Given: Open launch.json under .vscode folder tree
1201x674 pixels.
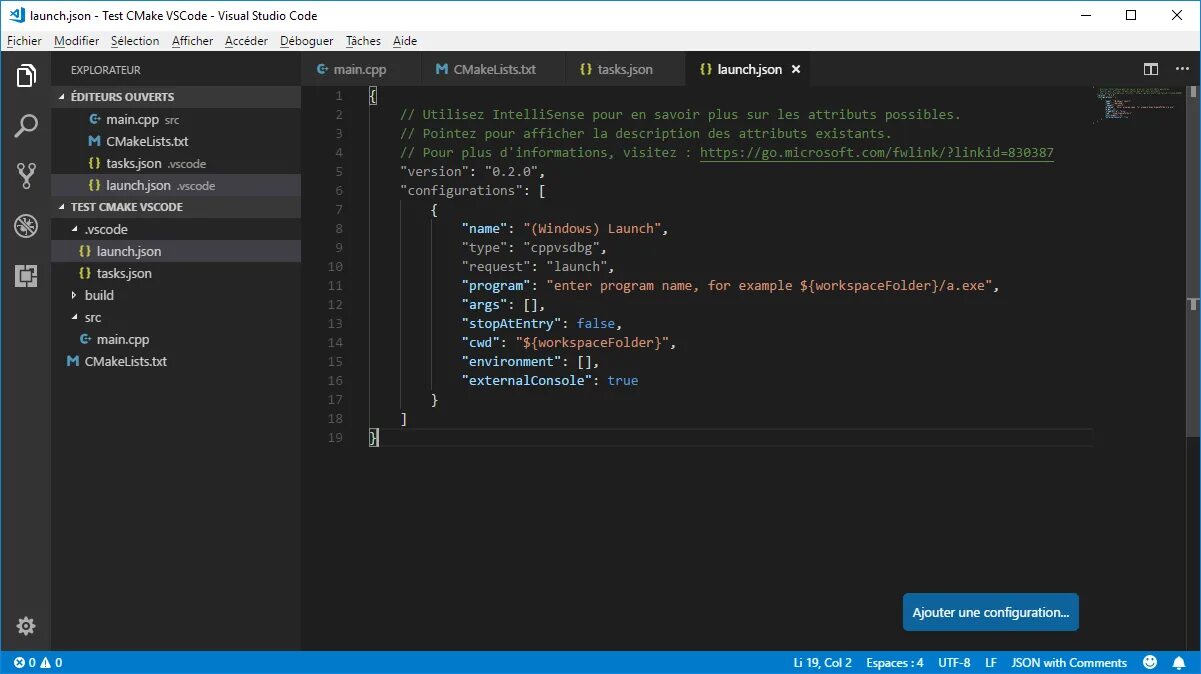Looking at the screenshot, I should (x=176, y=251).
